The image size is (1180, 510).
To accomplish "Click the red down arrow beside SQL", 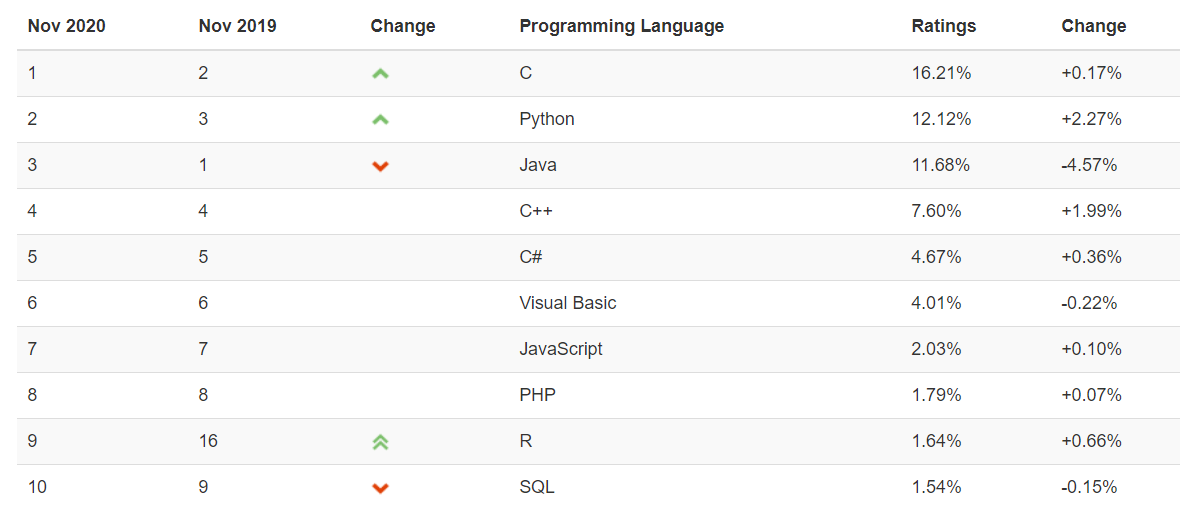I will [381, 488].
